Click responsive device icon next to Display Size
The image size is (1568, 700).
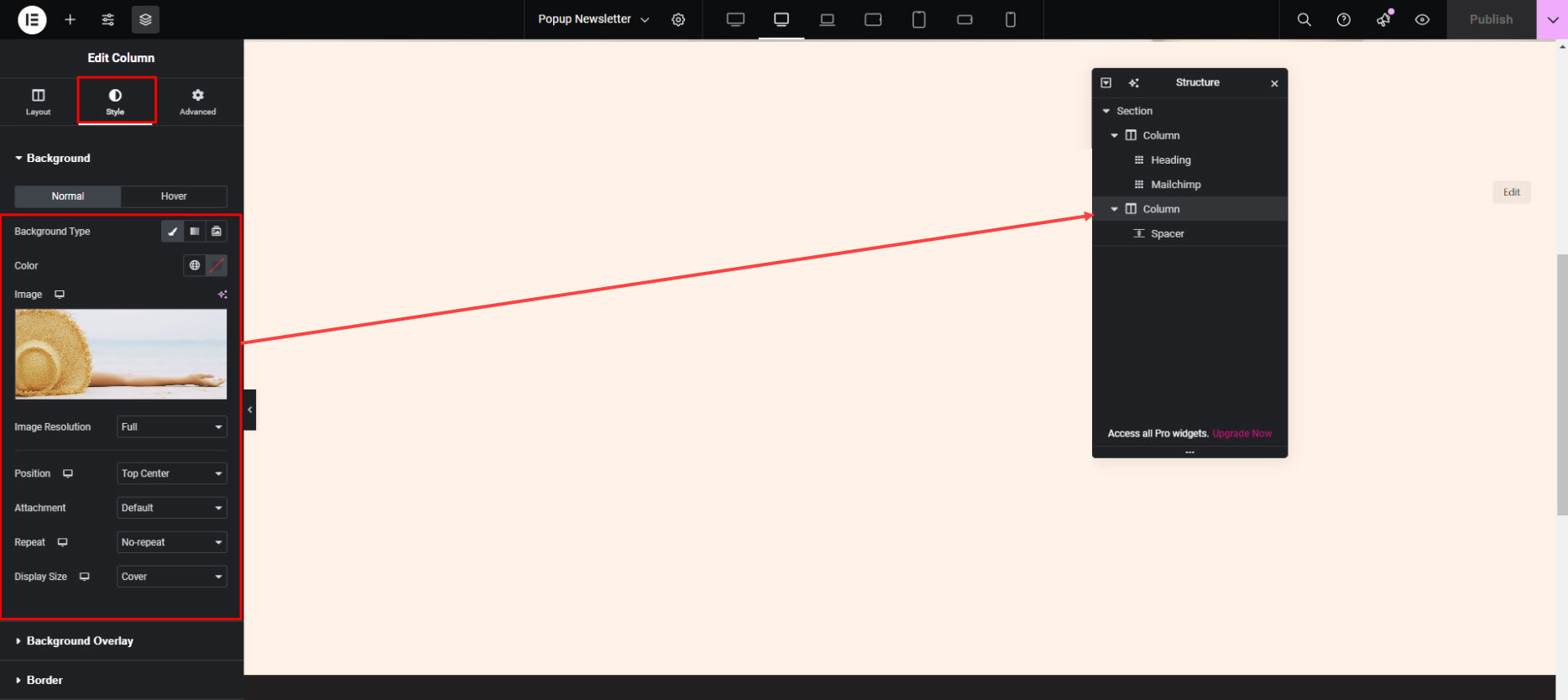pos(84,577)
